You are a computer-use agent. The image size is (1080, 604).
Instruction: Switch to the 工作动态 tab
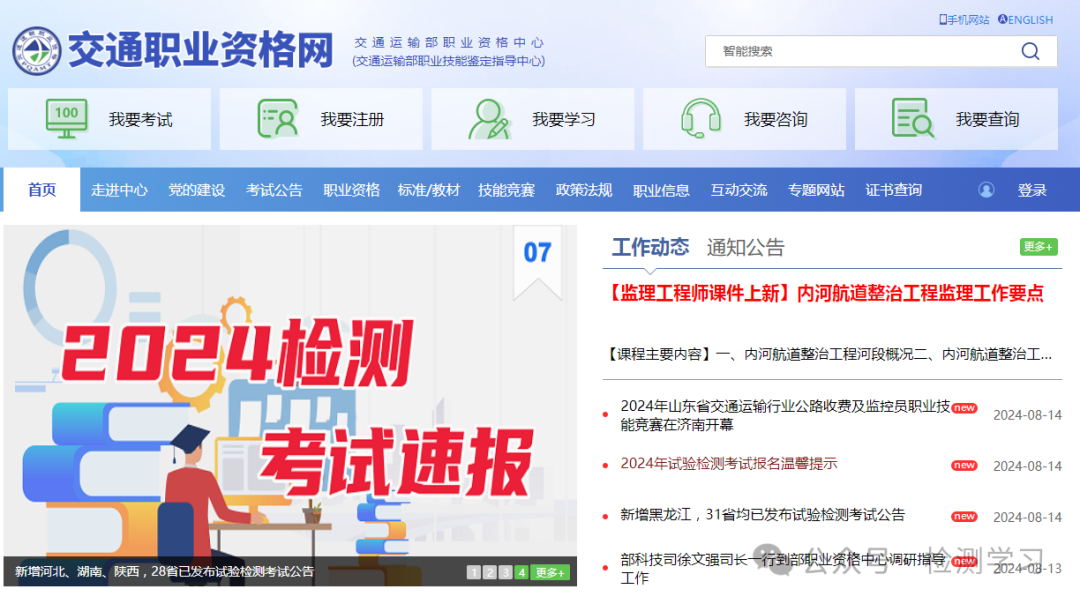pyautogui.click(x=650, y=247)
